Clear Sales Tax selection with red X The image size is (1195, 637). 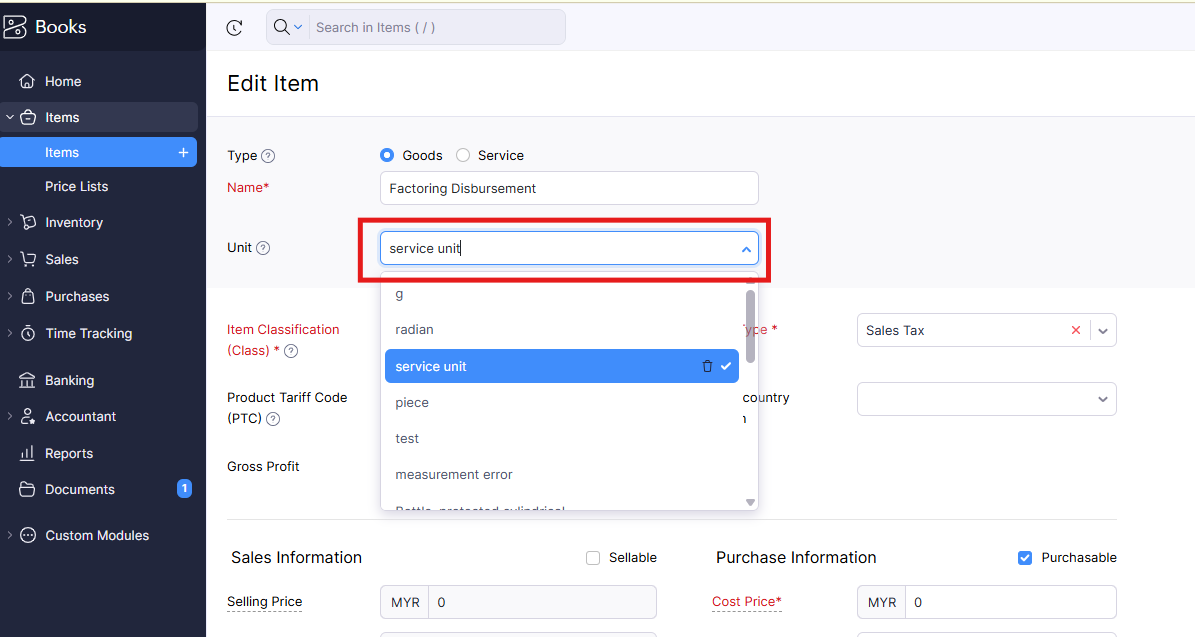pos(1076,330)
